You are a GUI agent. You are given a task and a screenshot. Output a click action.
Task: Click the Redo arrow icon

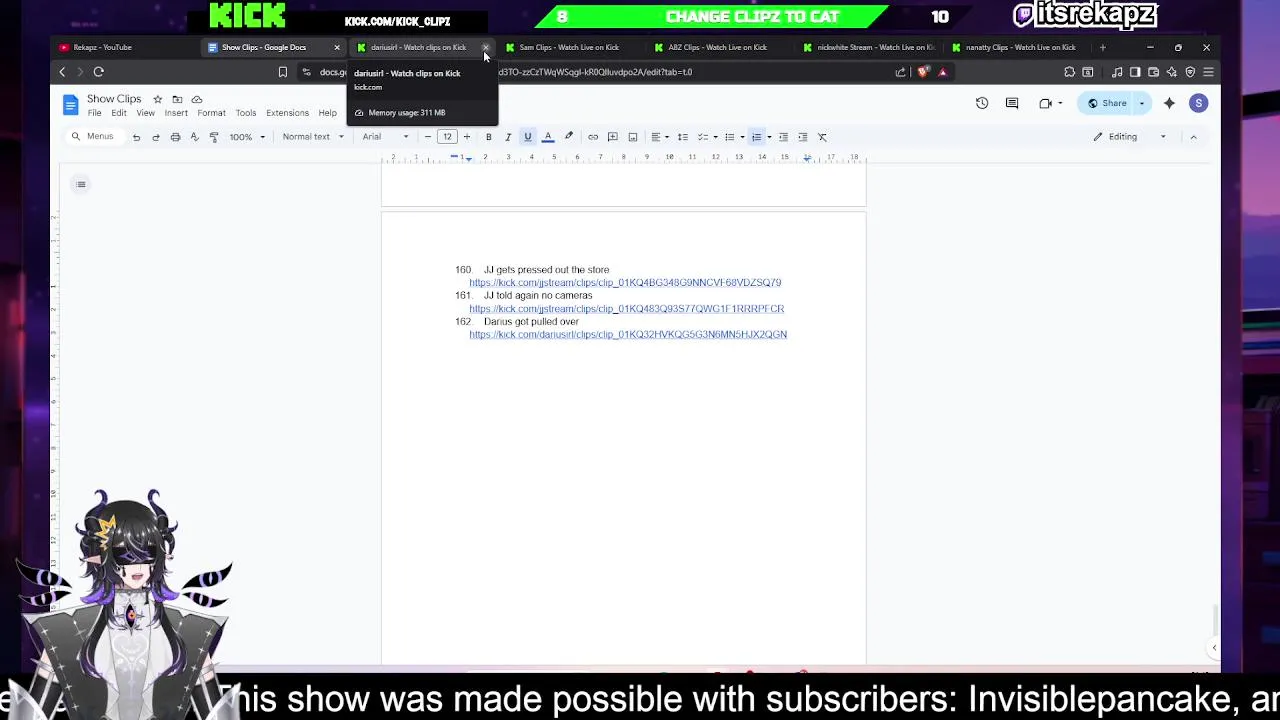click(156, 137)
